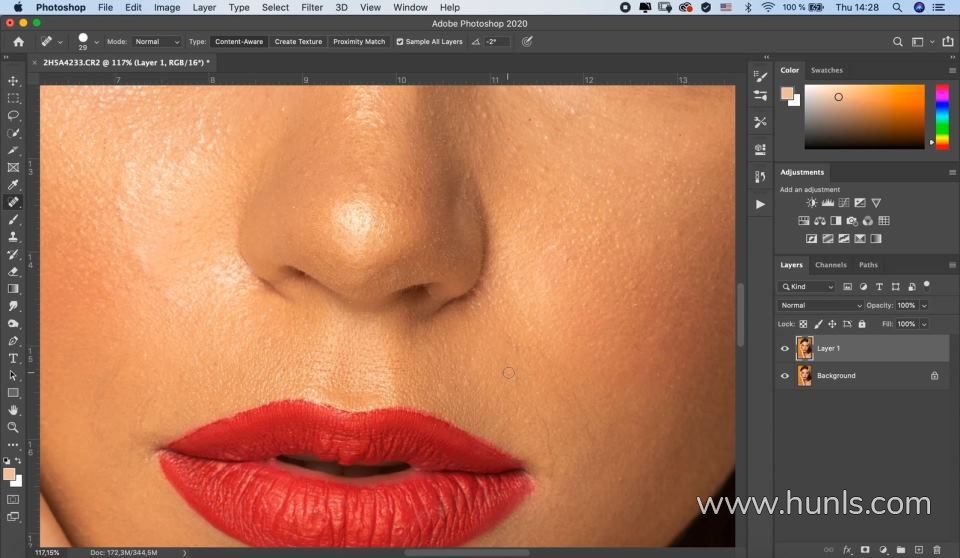Hide Layer 1 using its eye icon

[784, 348]
